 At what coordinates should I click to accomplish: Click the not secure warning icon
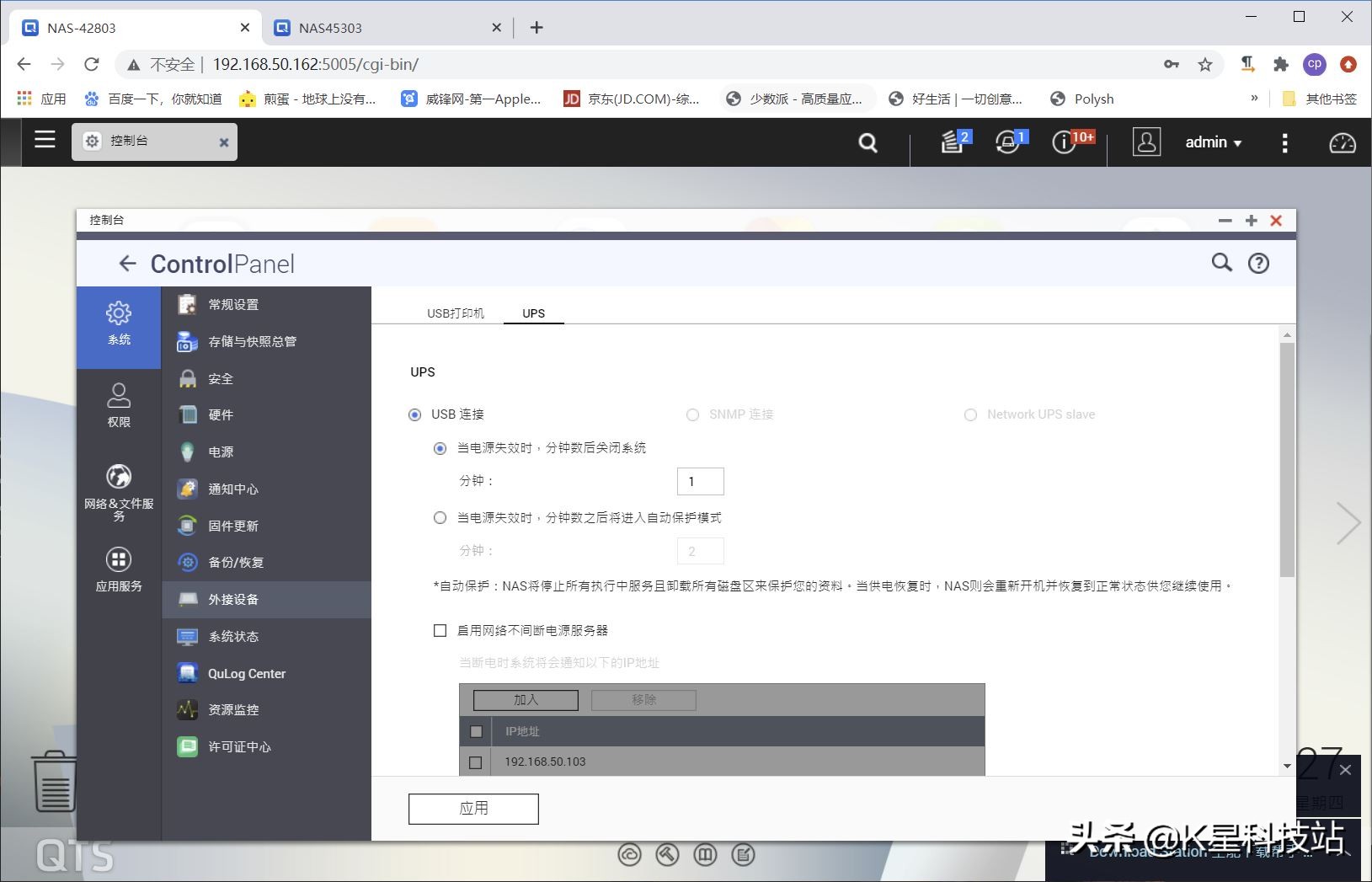point(133,64)
